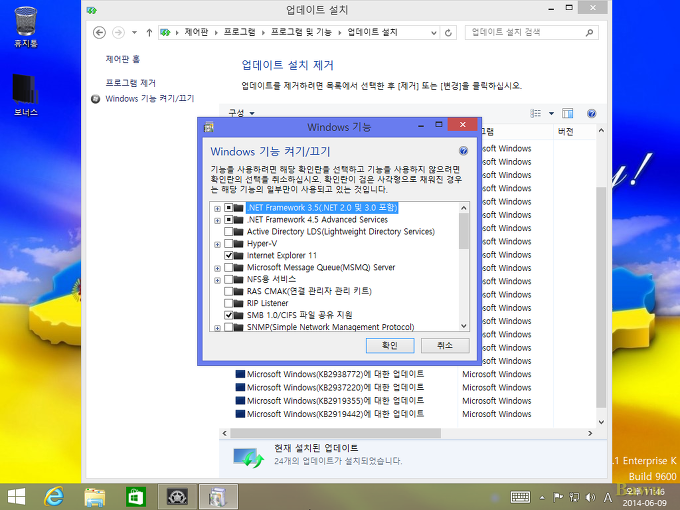Enable Active Directory LDS checkbox

(x=229, y=232)
